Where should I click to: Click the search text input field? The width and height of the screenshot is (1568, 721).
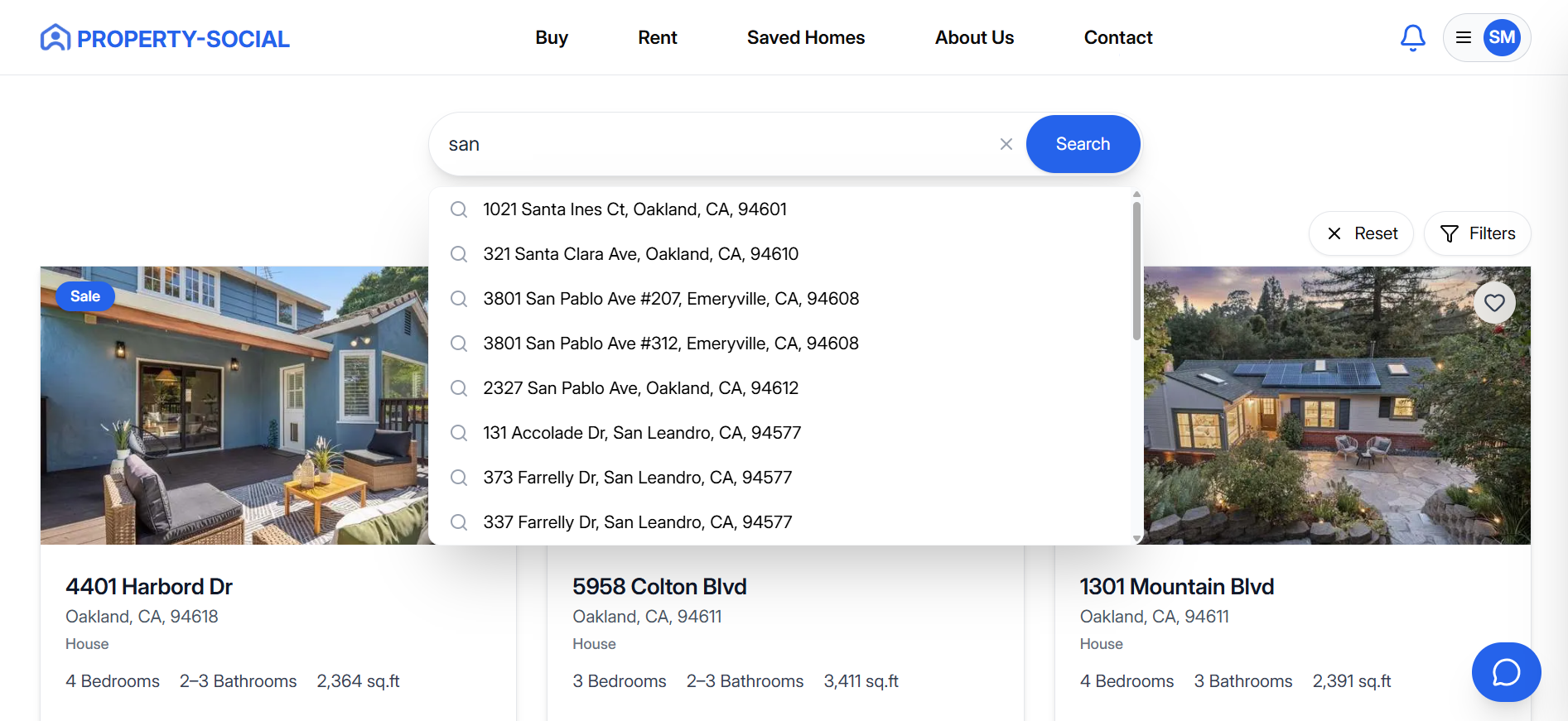pyautogui.click(x=712, y=144)
